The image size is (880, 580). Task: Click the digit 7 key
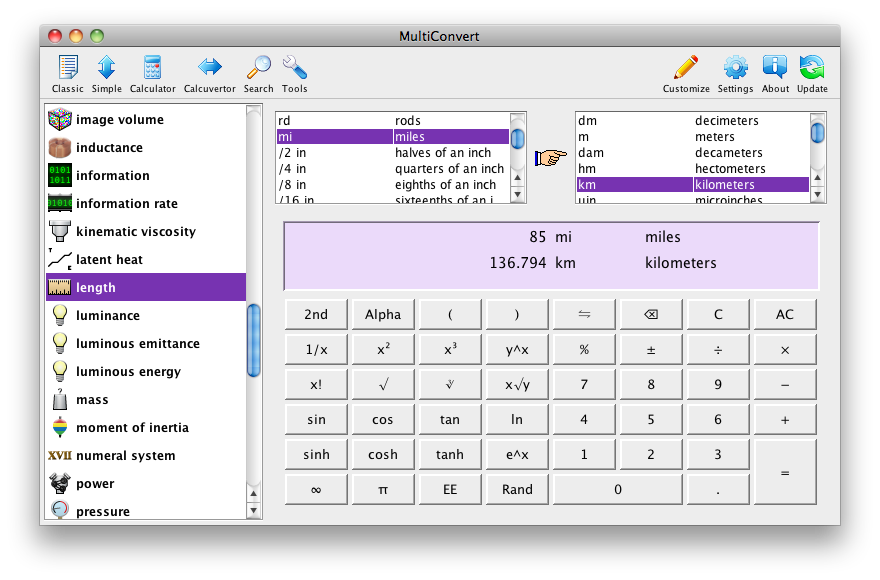[584, 385]
